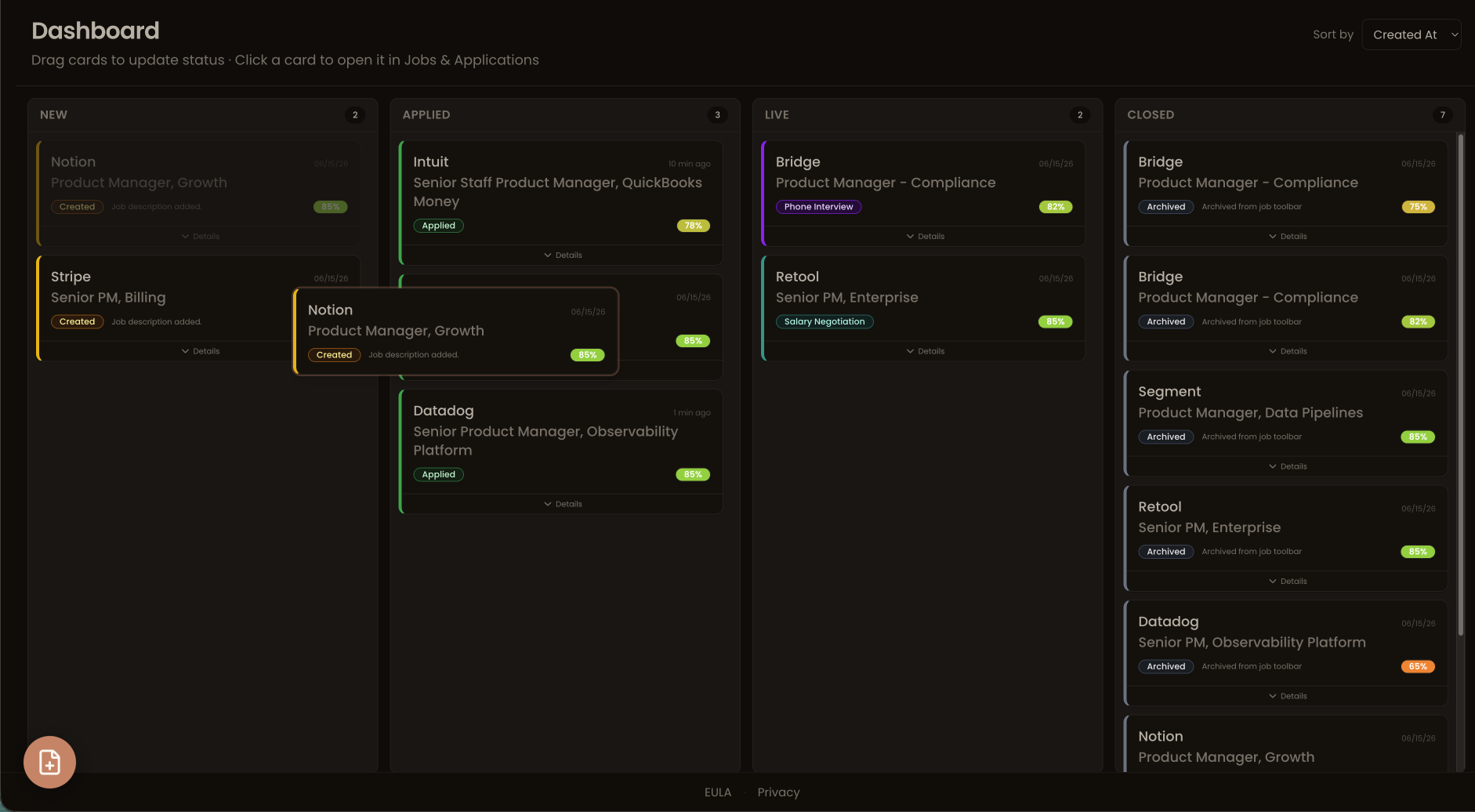Click the Closed column count badge 7

coord(1442,115)
